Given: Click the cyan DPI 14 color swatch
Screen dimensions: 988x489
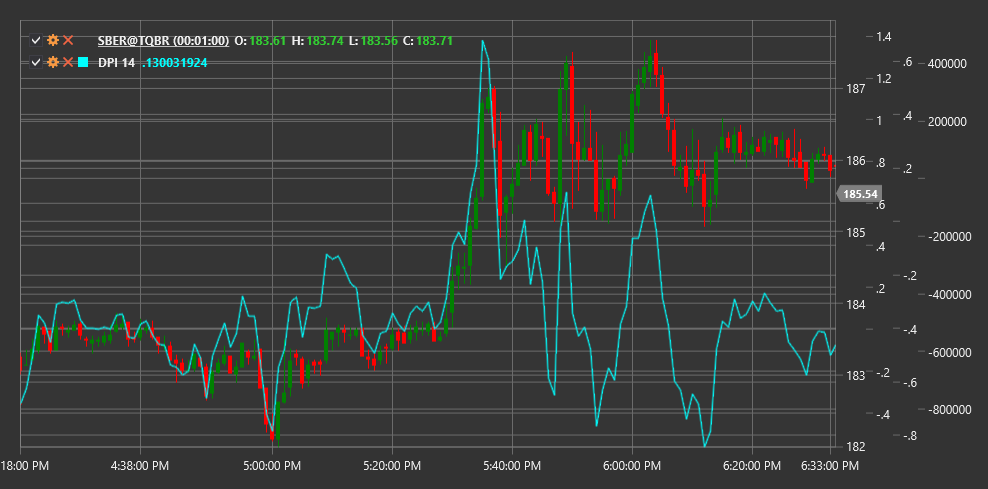Looking at the screenshot, I should pos(83,62).
